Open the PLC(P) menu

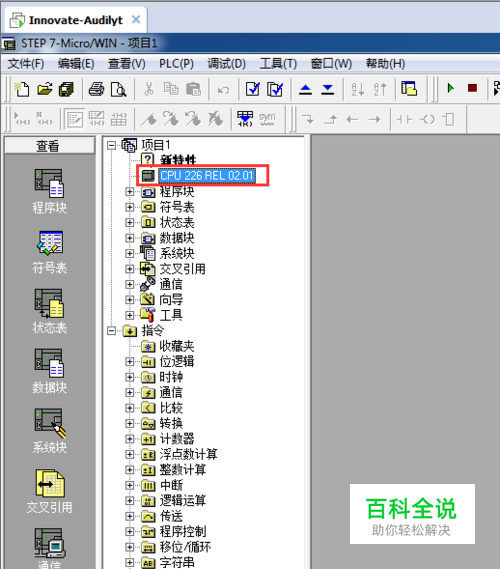coord(176,64)
